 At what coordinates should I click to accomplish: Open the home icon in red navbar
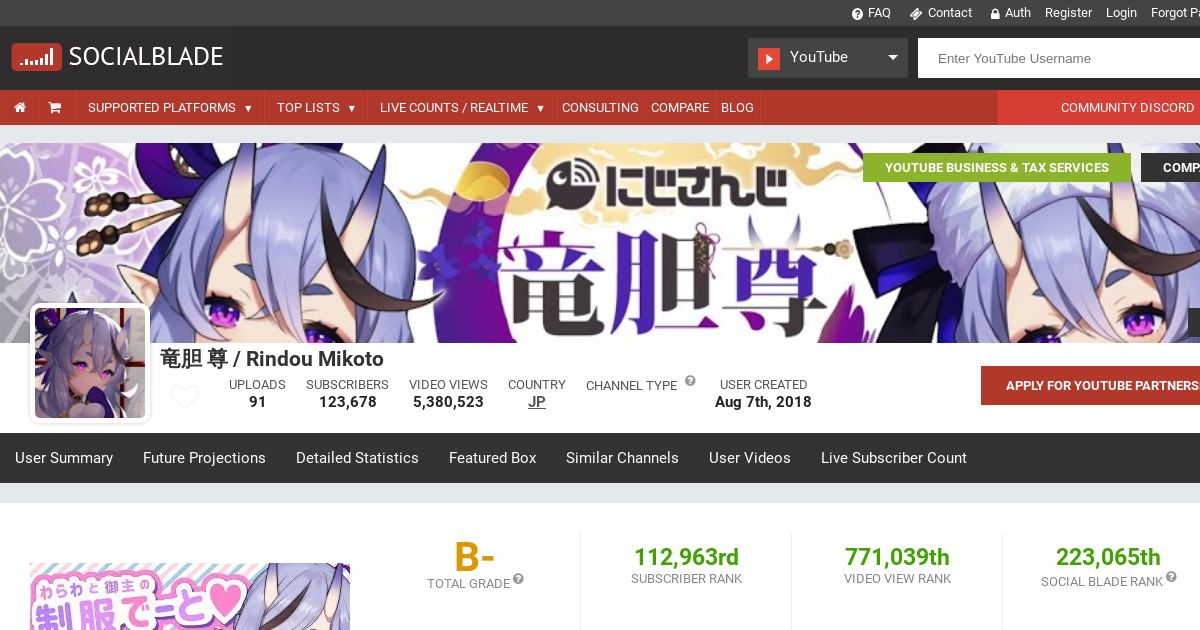click(x=20, y=107)
